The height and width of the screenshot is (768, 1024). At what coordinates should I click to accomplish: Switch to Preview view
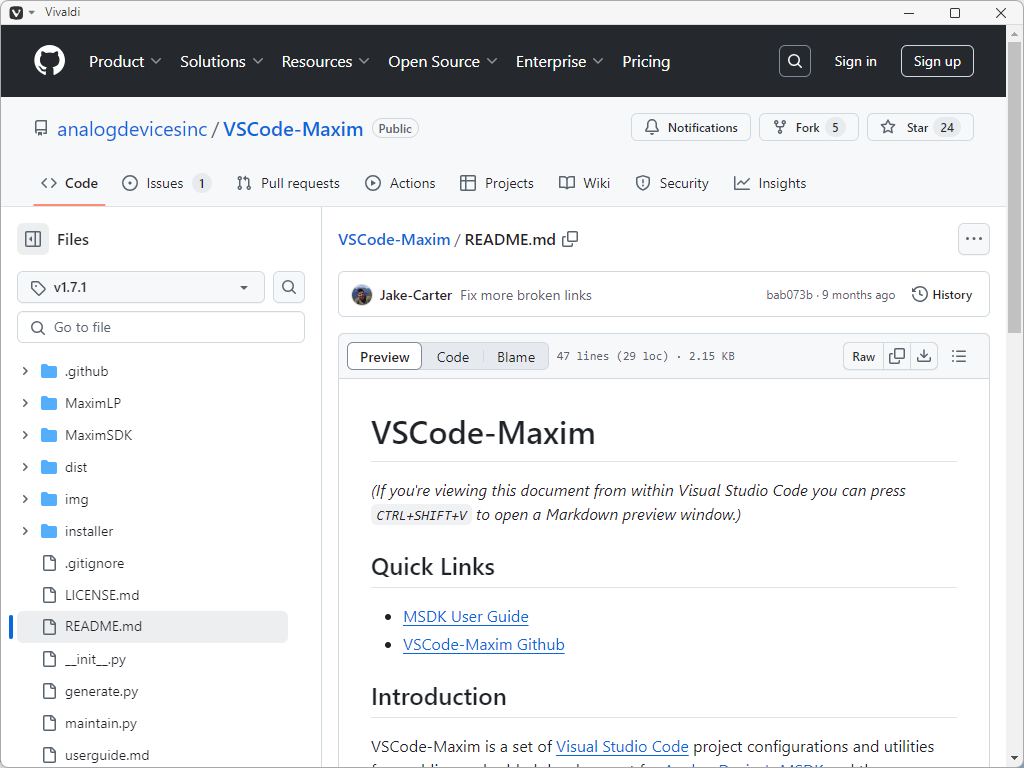385,357
